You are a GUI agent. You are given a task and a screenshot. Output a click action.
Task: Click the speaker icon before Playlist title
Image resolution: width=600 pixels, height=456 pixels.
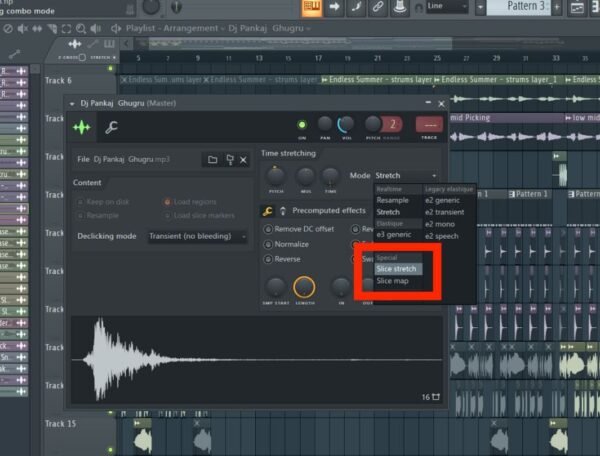(116, 28)
